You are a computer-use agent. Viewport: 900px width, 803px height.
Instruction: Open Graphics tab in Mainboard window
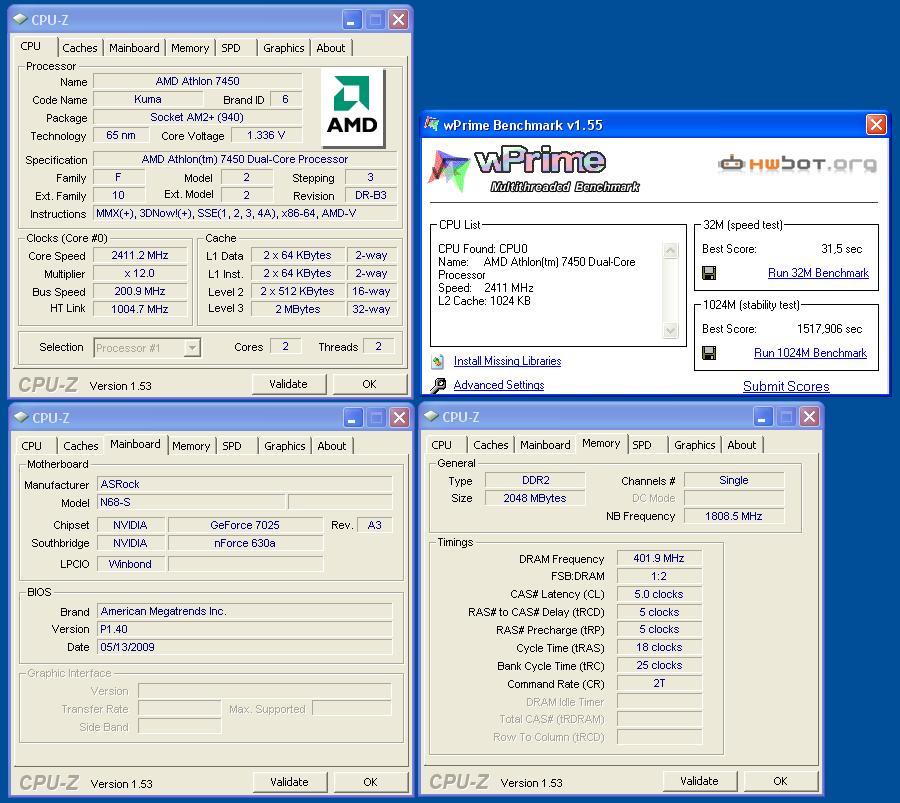point(285,446)
